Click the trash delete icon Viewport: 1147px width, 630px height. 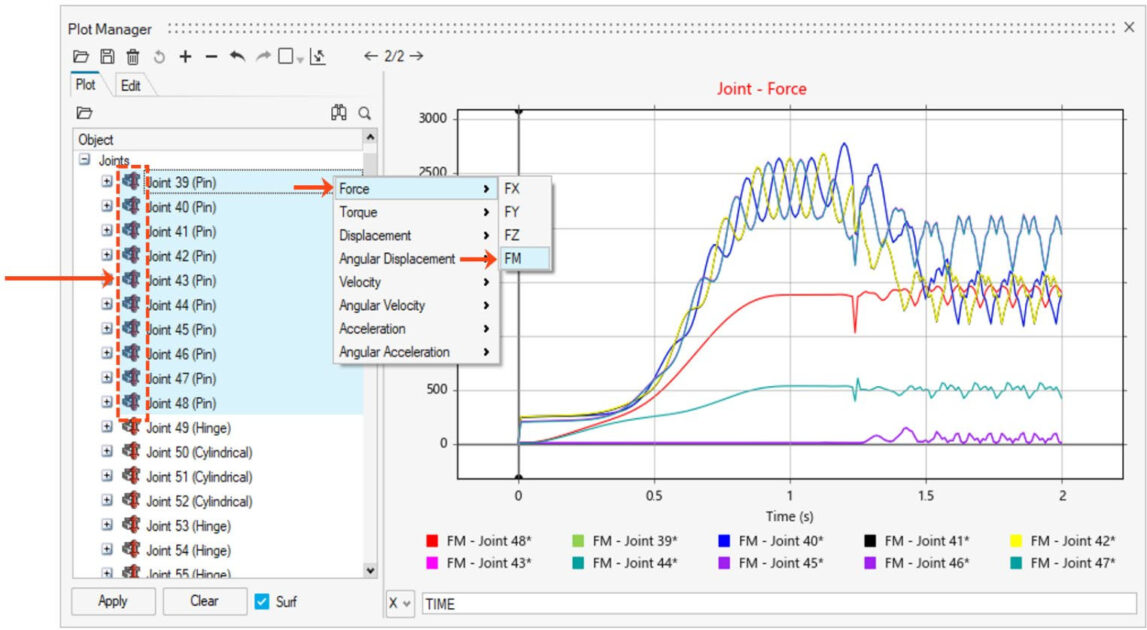(x=132, y=57)
